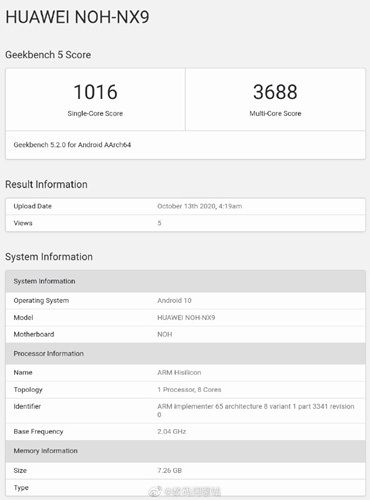Select the Motherboard label
The image size is (370, 500).
pyautogui.click(x=34, y=334)
